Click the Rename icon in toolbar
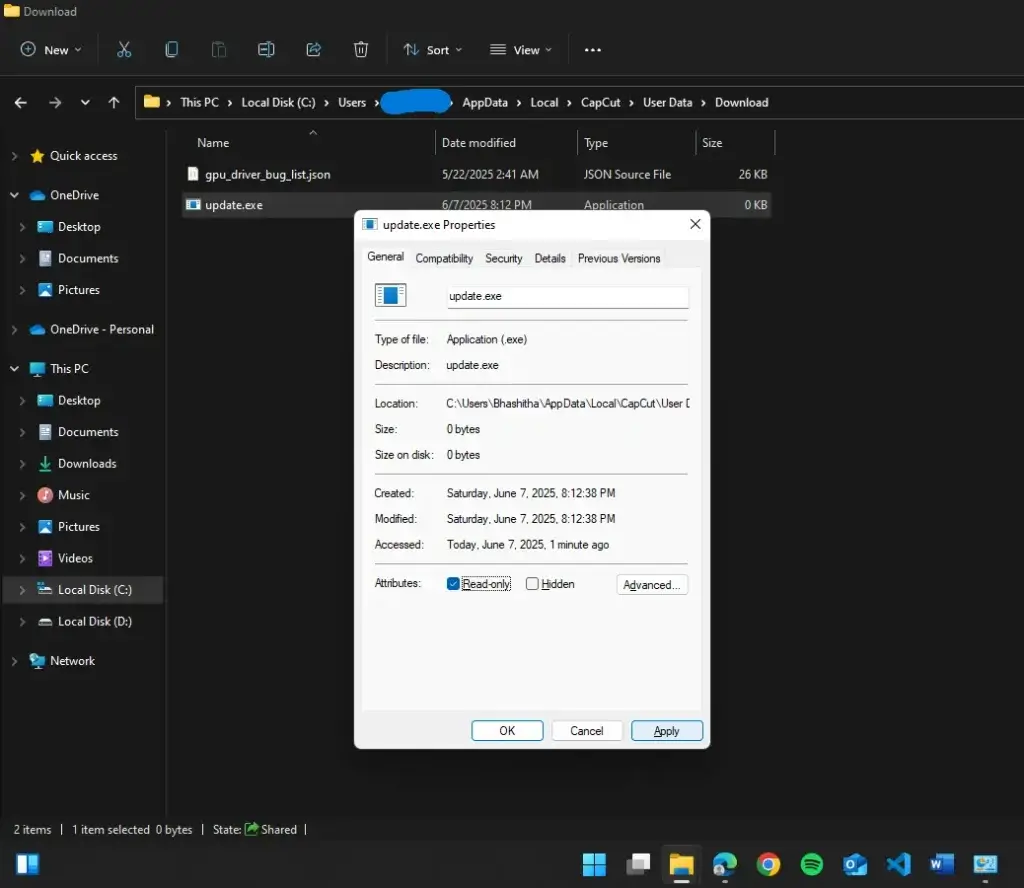Screen dimensions: 1024x888 point(266,50)
